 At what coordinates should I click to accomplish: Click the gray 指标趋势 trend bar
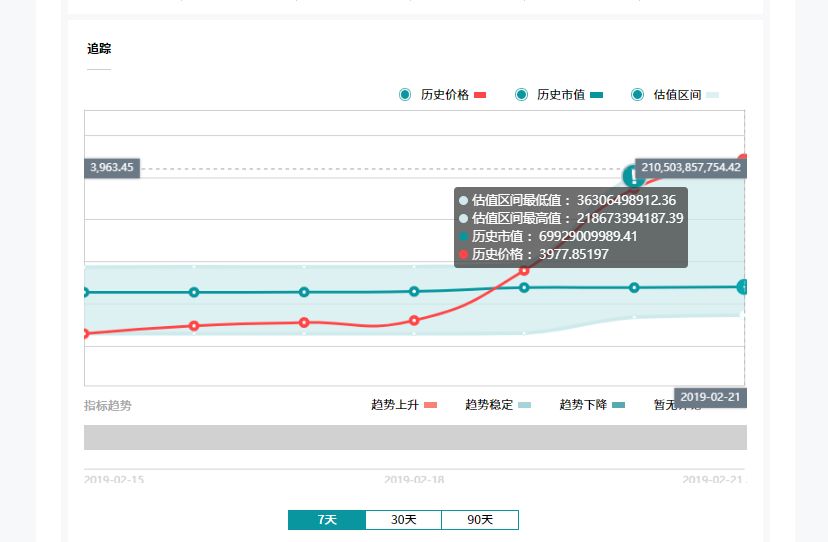pos(415,437)
